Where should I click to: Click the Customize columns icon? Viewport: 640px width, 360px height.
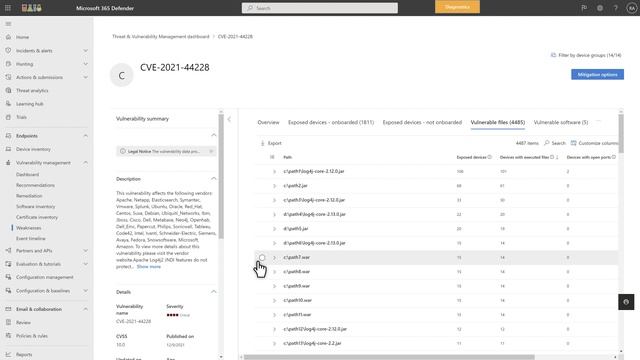(573, 143)
